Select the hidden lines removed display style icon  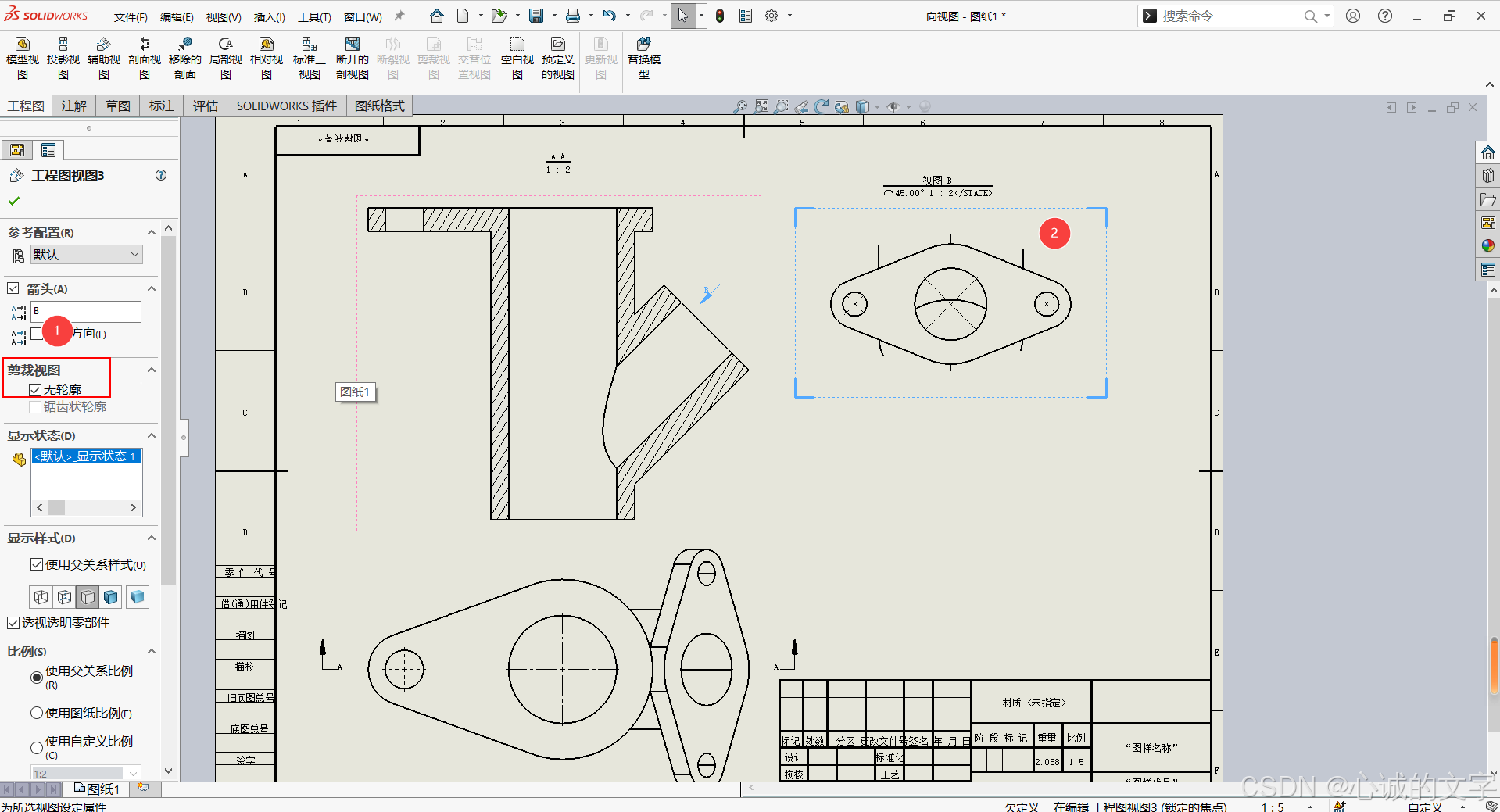pos(88,597)
